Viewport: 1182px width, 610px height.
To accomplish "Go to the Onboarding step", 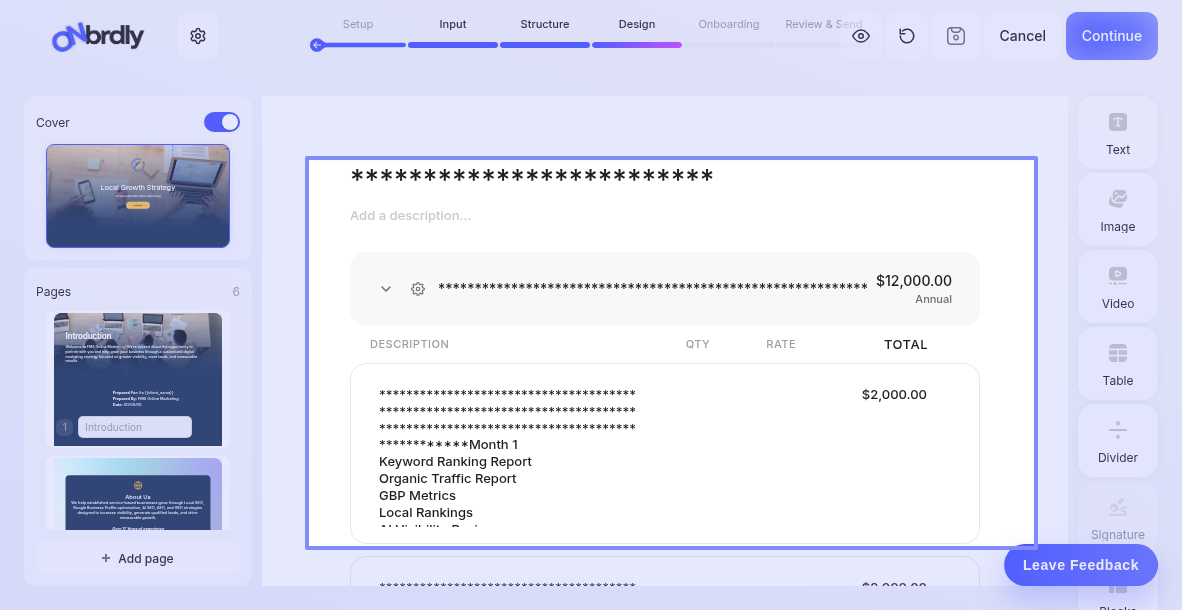I will (x=728, y=24).
